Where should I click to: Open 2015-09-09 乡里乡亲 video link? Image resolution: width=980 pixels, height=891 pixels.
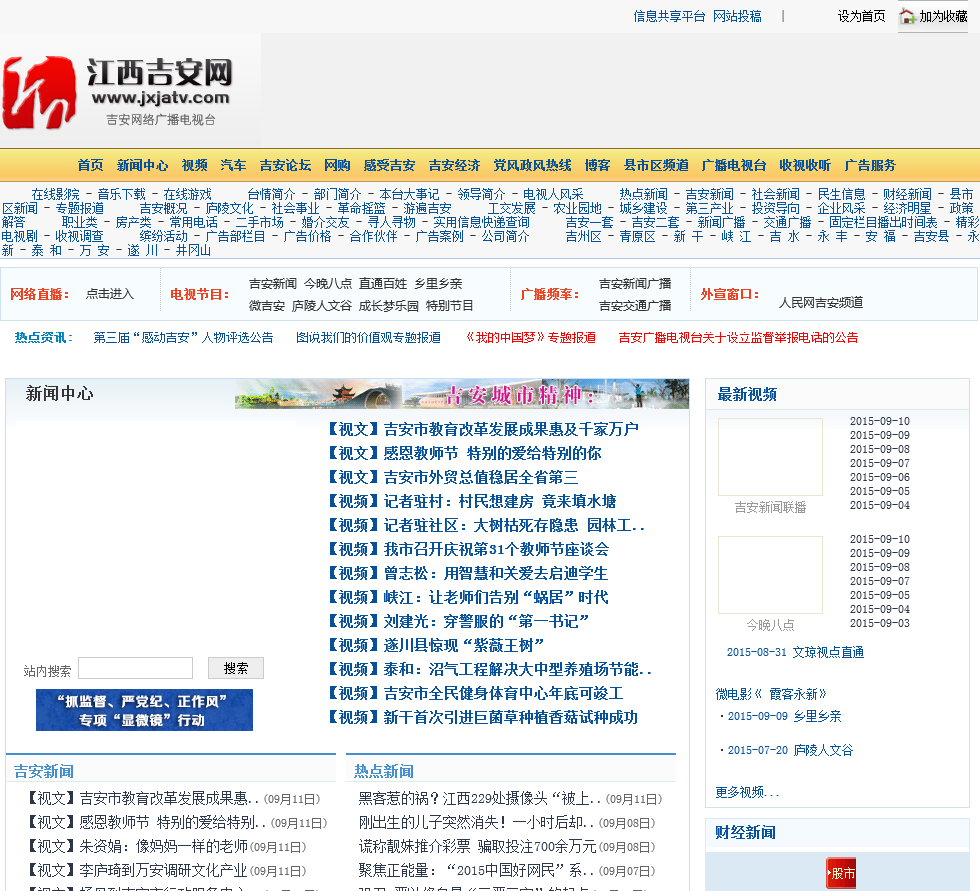pos(784,716)
